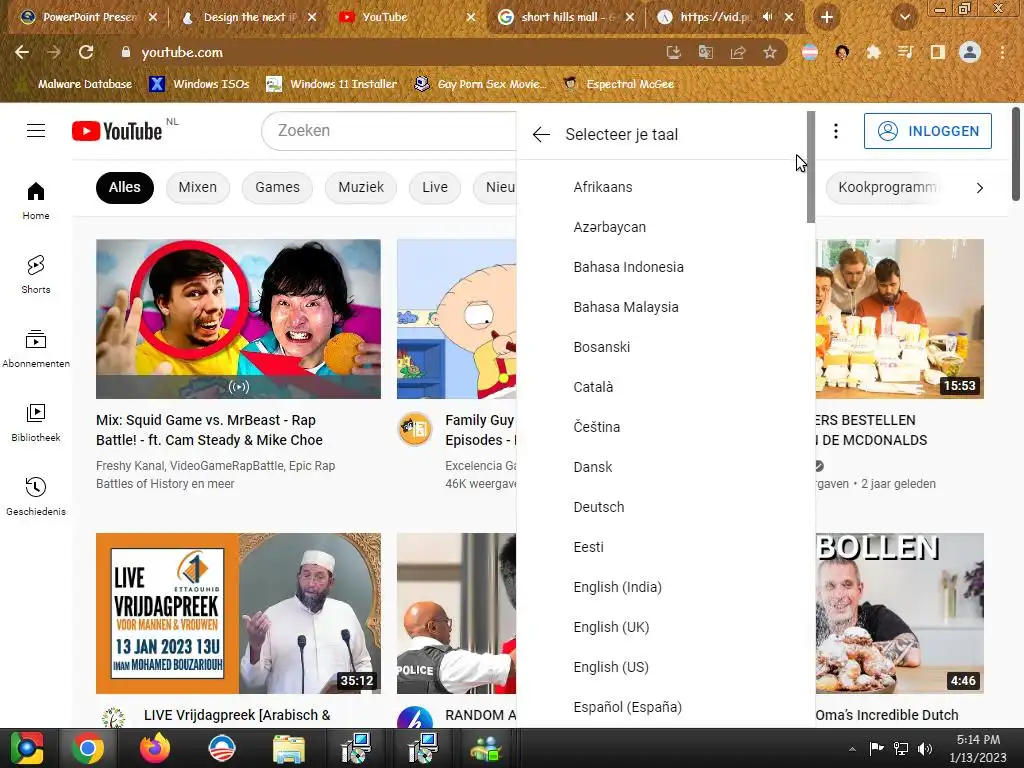Click the INLOGGEN sign-in button
The height and width of the screenshot is (768, 1024).
[x=927, y=131]
